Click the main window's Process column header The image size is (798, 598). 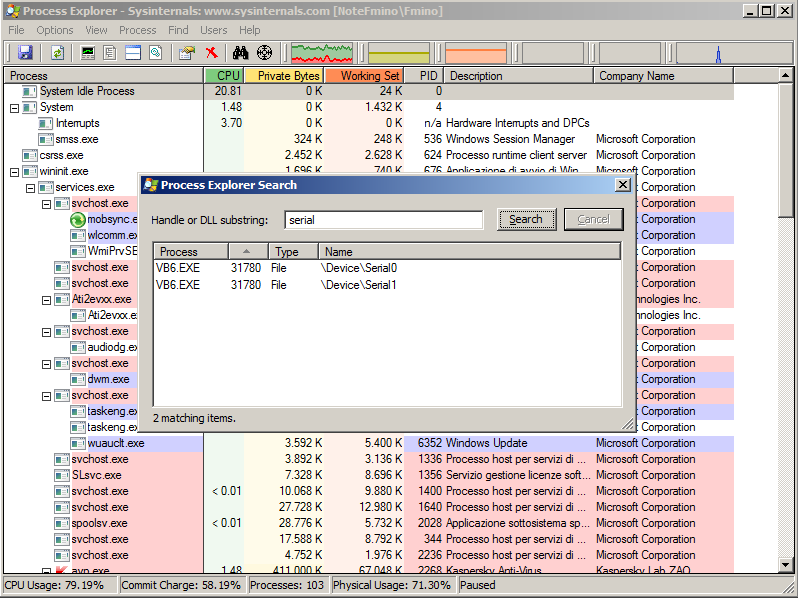pos(104,75)
